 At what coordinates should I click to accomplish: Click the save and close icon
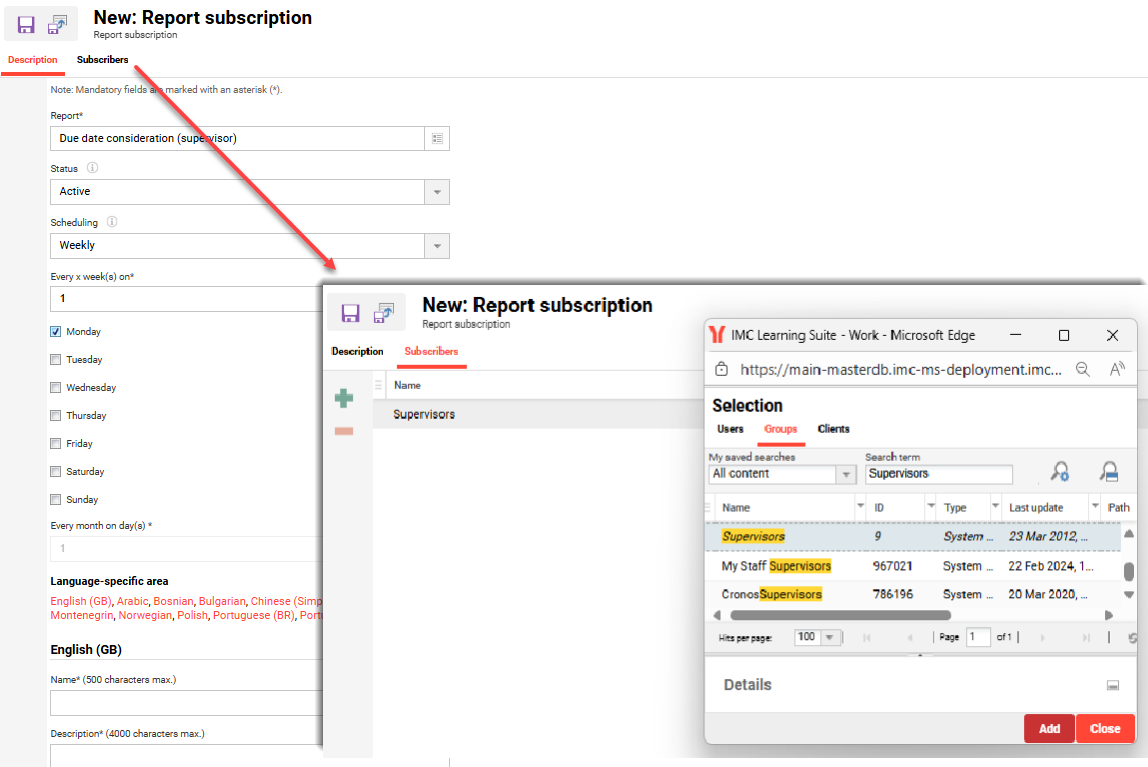tap(57, 23)
